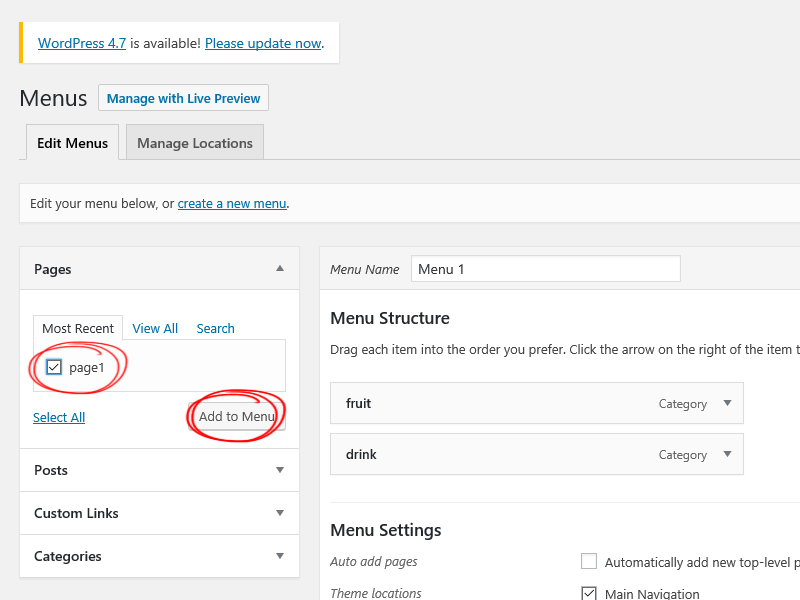The height and width of the screenshot is (600, 800).
Task: Uncheck the page1 checkbox
Action: coord(54,367)
